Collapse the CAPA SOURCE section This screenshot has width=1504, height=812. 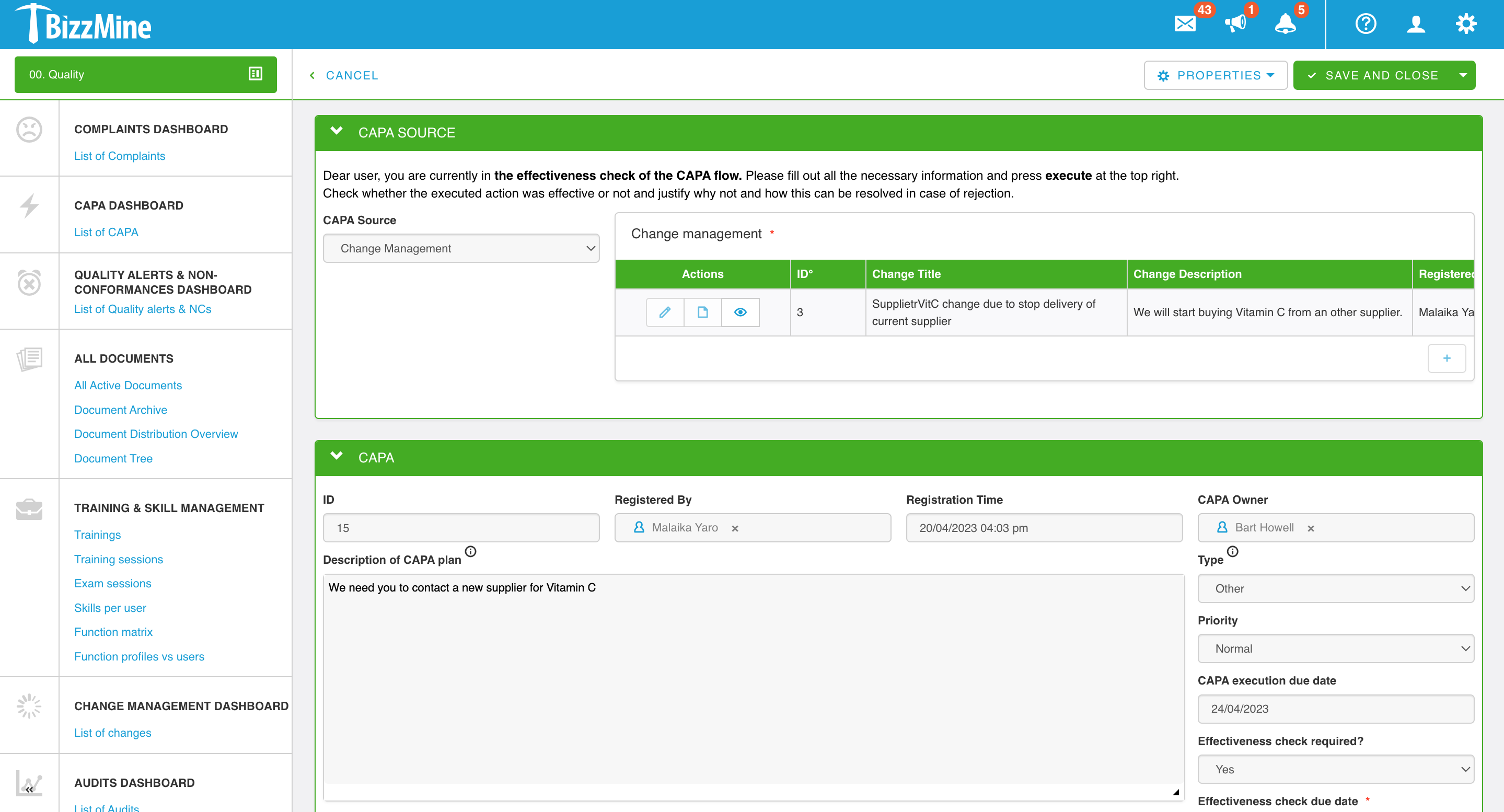(337, 131)
